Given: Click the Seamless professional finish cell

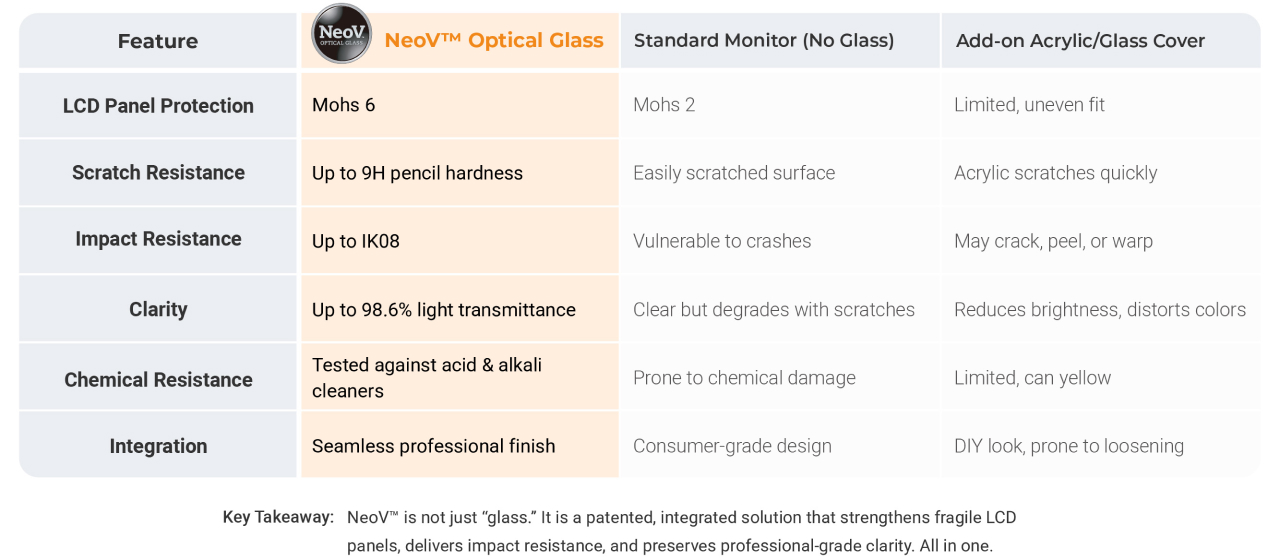Looking at the screenshot, I should click(433, 446).
